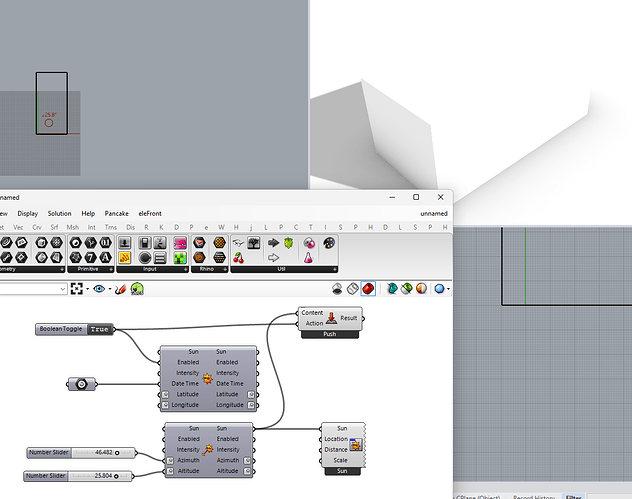The width and height of the screenshot is (632, 499).
Task: Click the Number Slider showing 46.482
Action: click(81, 453)
